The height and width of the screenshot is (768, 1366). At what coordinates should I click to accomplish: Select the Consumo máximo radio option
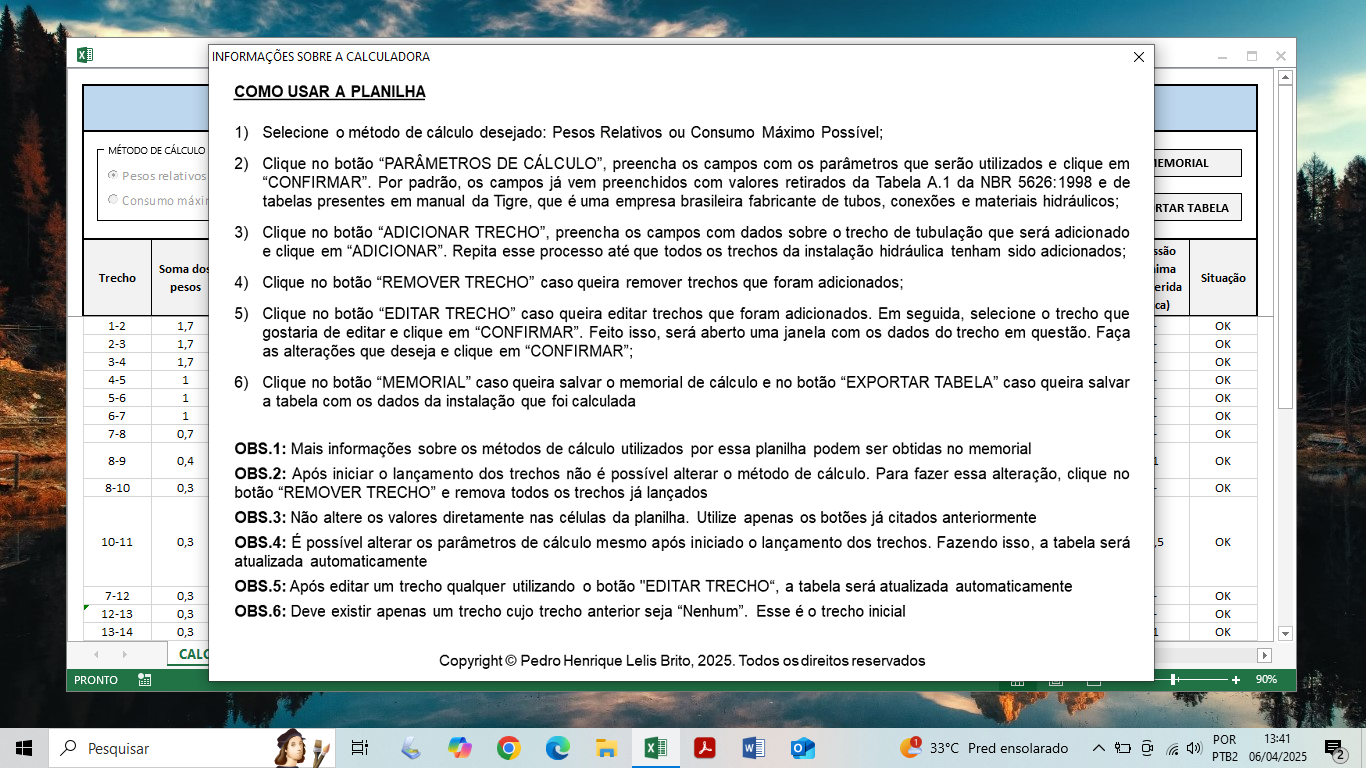[x=113, y=200]
